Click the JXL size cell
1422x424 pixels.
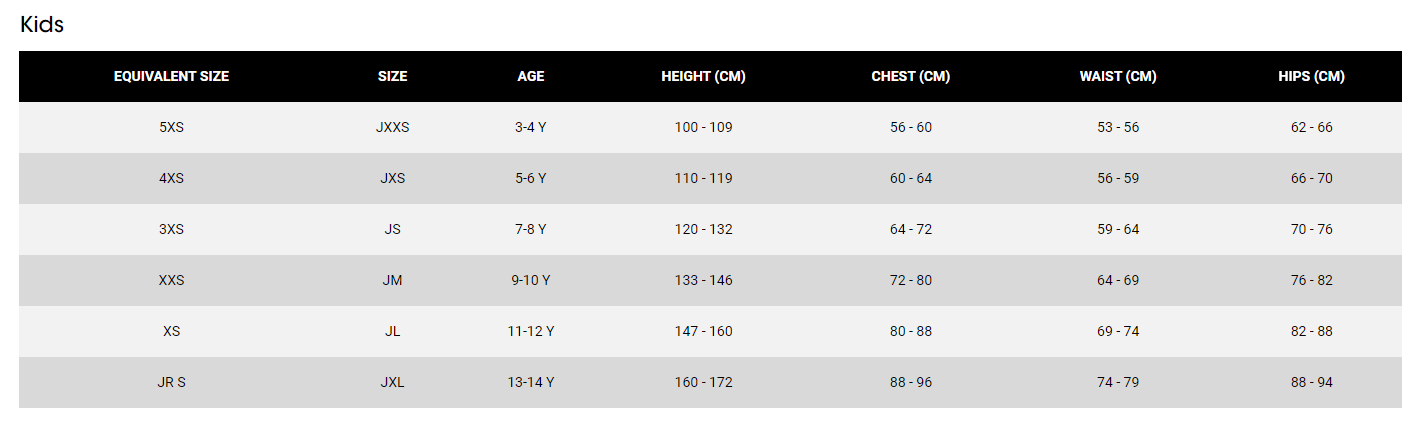point(392,382)
